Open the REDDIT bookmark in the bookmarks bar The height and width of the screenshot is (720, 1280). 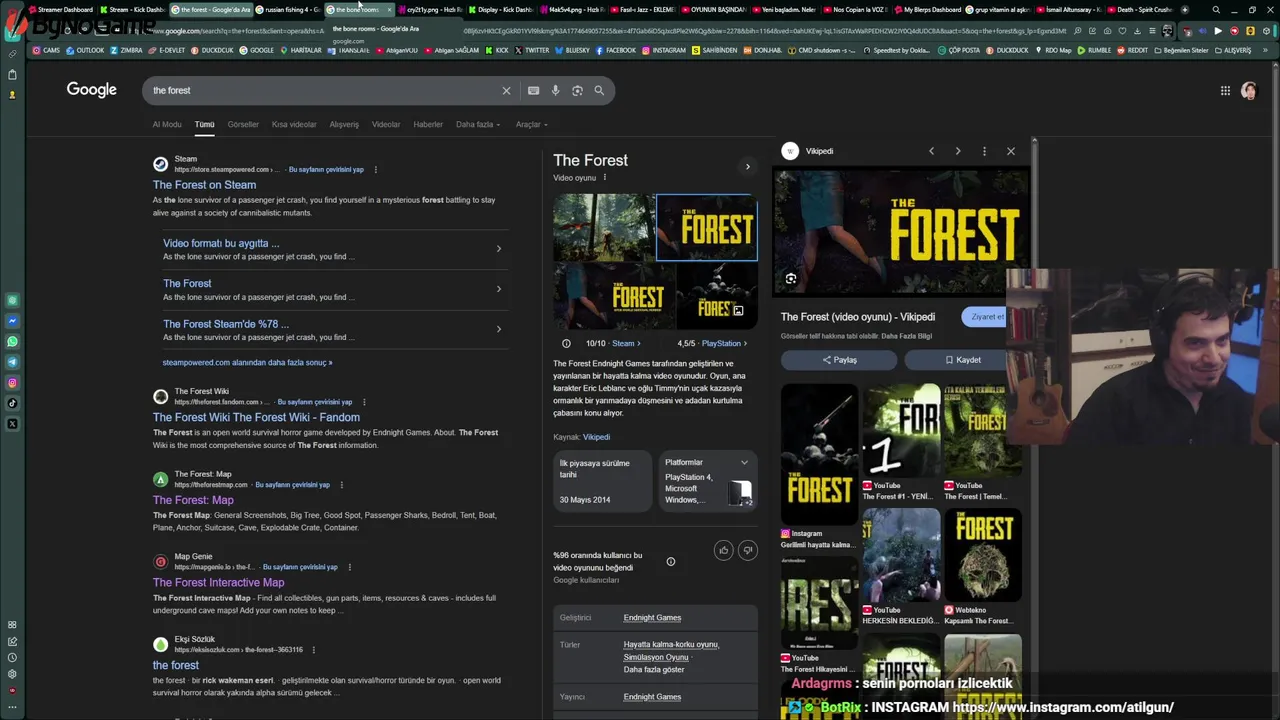click(x=1134, y=51)
